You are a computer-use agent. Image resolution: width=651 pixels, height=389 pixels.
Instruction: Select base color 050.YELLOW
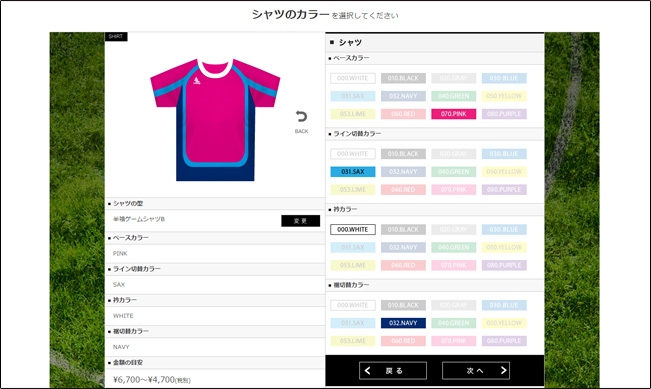point(504,96)
